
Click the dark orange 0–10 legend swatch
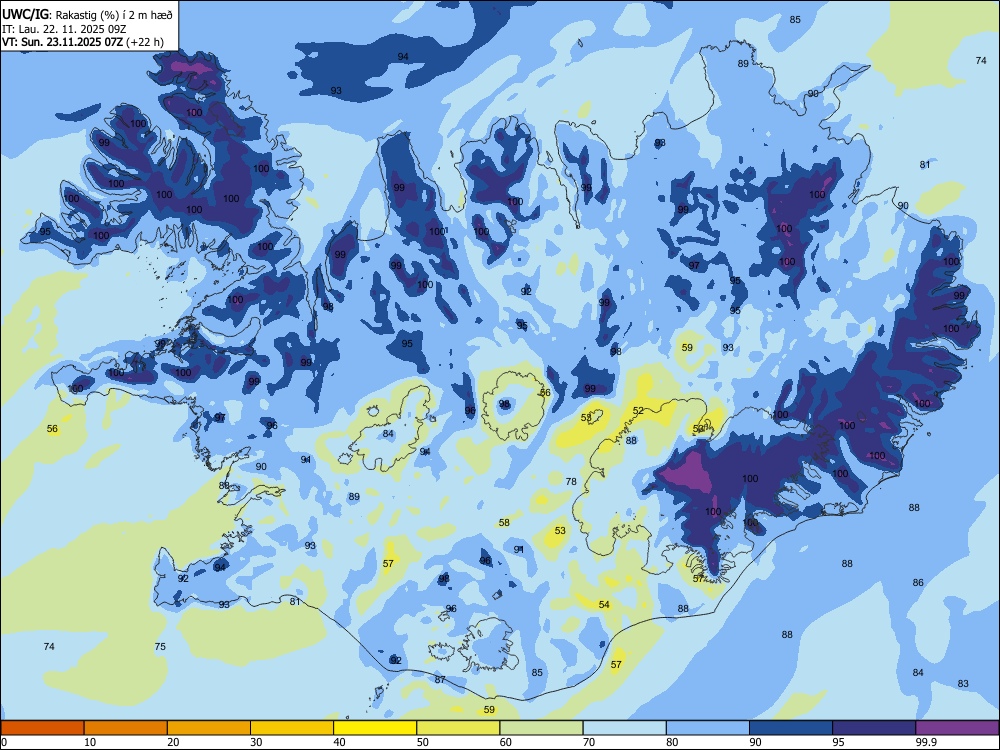click(x=42, y=728)
